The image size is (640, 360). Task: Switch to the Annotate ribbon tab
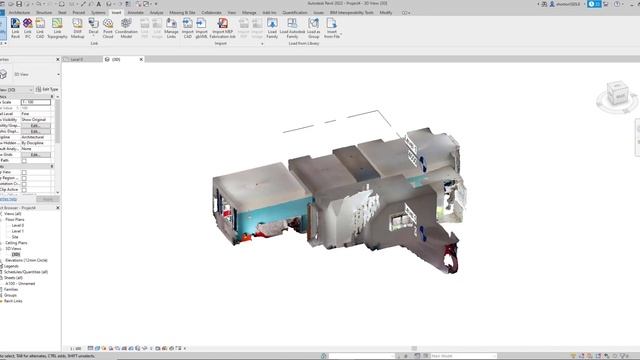136,13
